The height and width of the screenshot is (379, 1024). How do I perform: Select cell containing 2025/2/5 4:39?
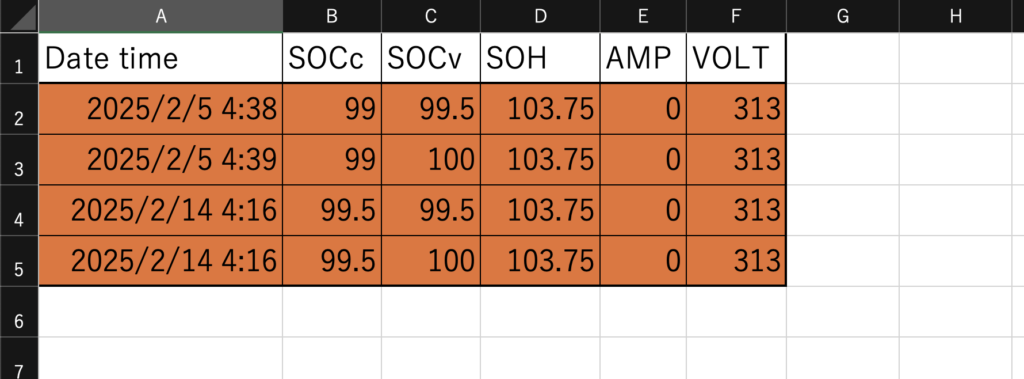click(161, 159)
